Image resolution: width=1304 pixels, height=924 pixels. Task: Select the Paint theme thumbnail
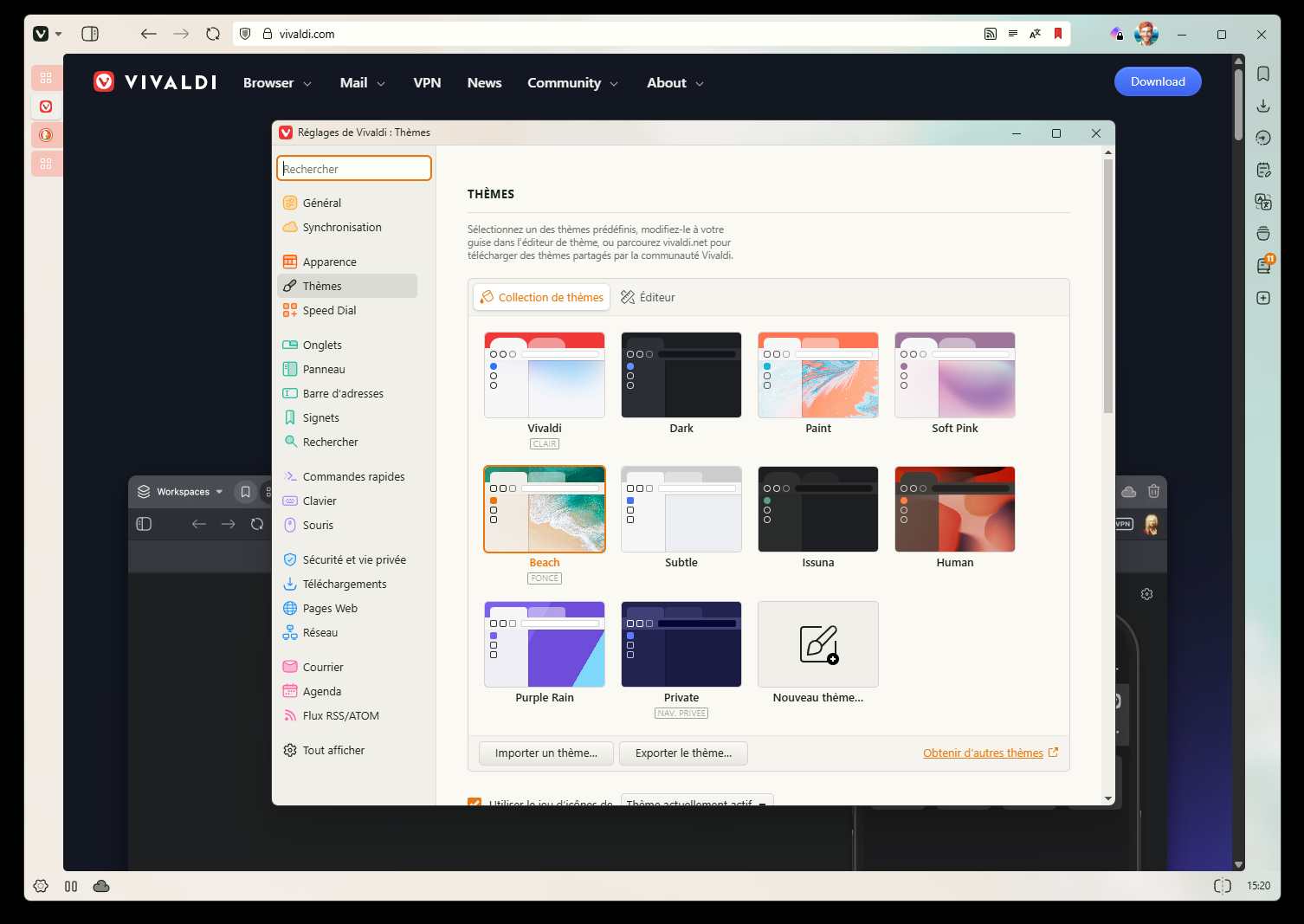818,375
